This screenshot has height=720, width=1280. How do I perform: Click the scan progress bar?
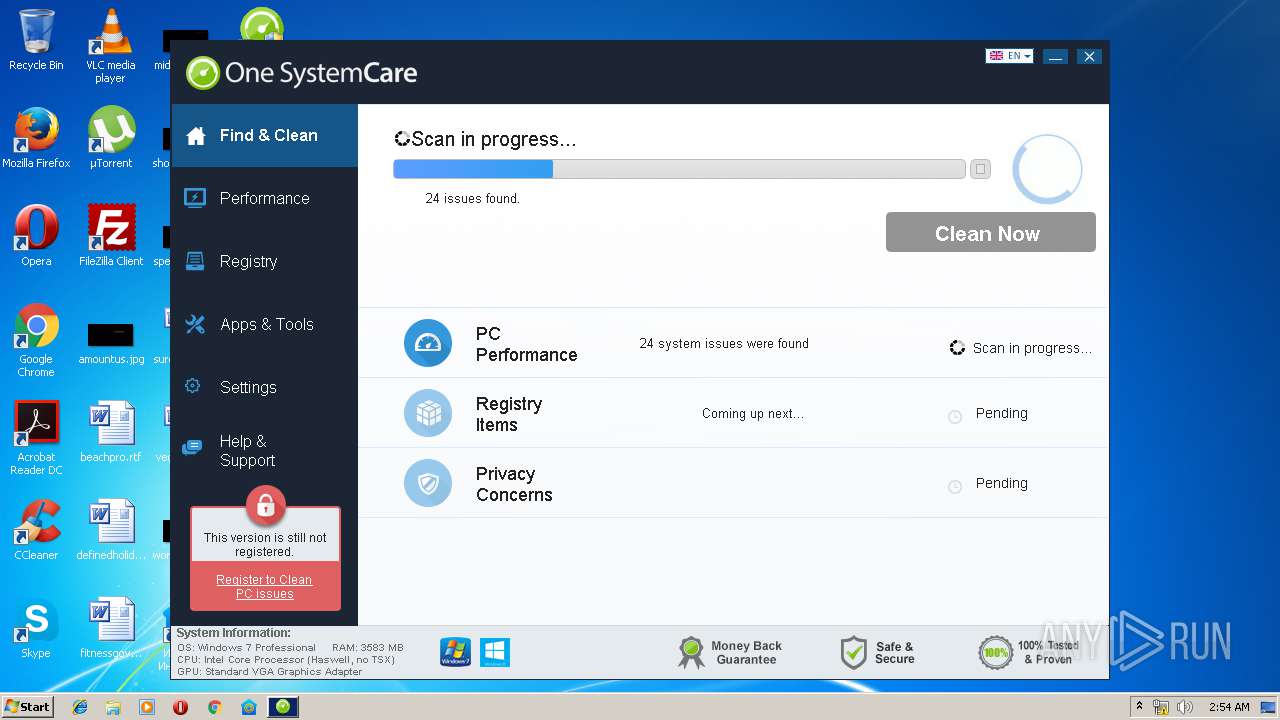tap(679, 169)
